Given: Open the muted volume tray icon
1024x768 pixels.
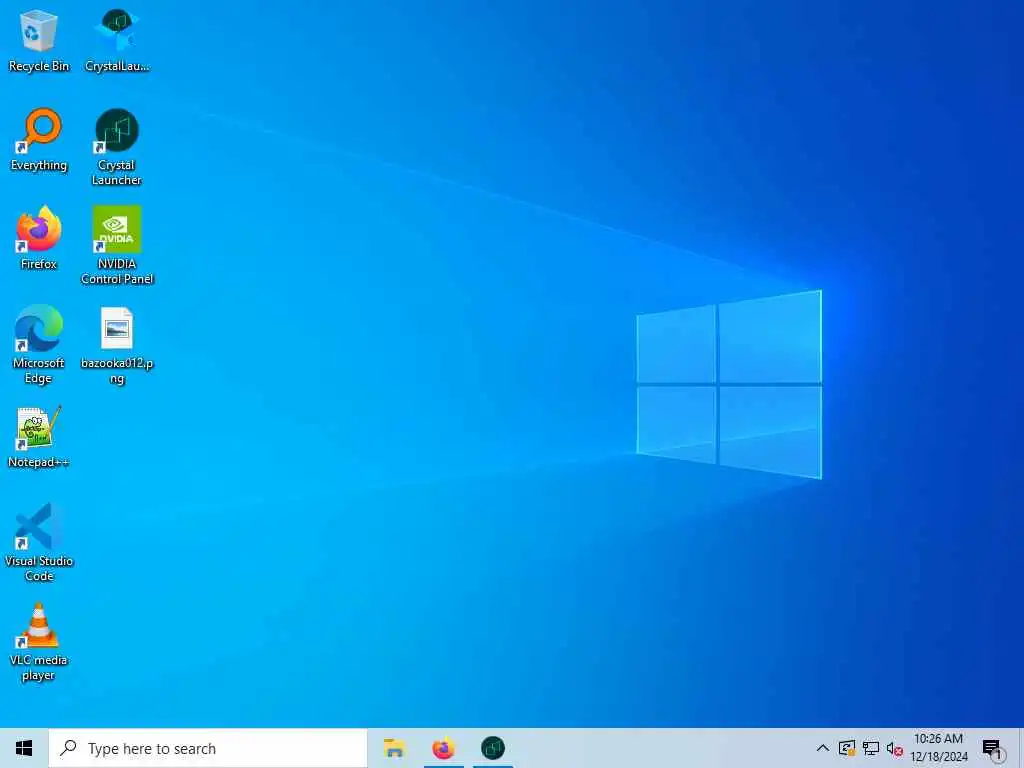Looking at the screenshot, I should click(895, 749).
